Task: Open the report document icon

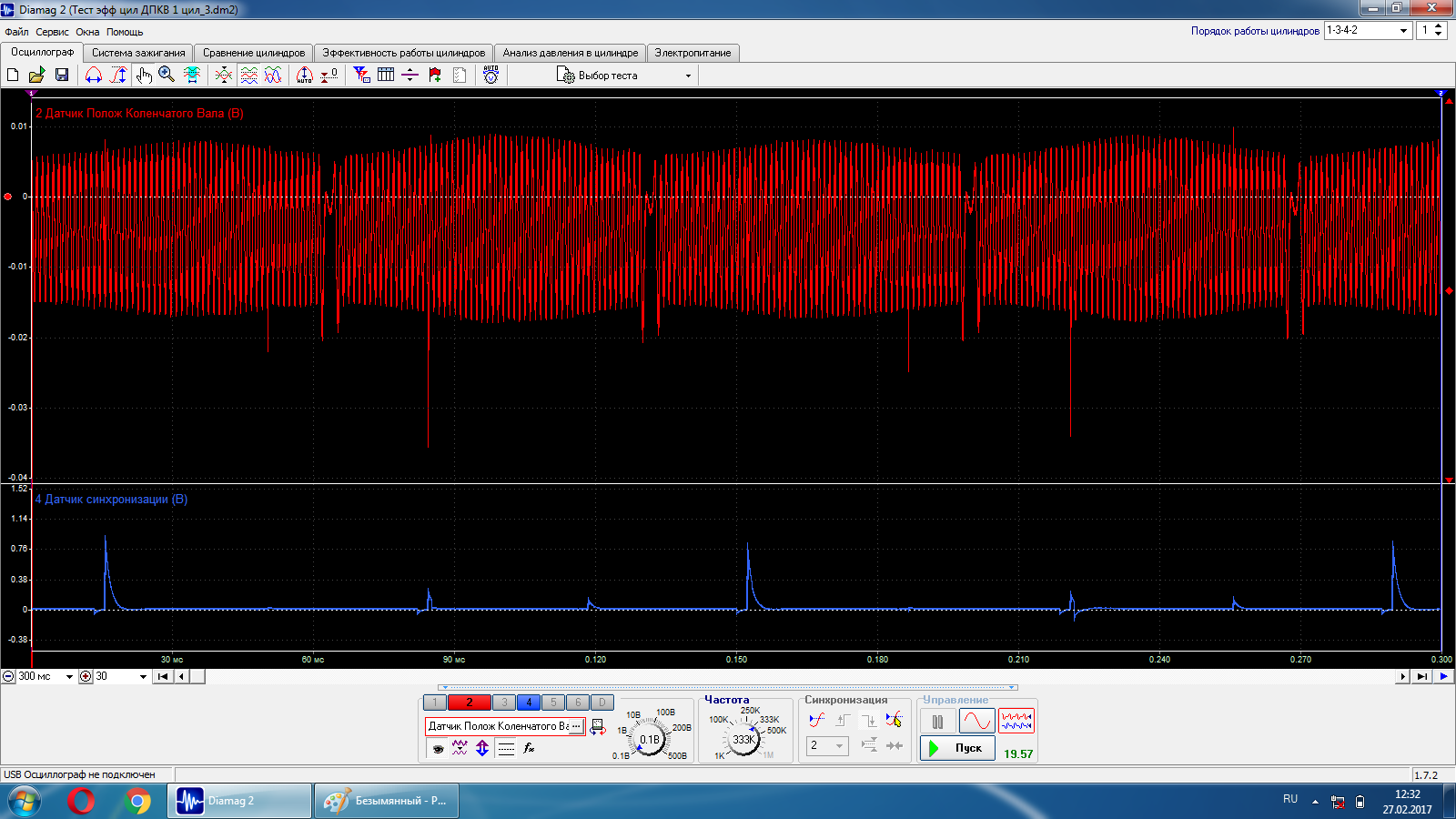Action: tap(460, 75)
